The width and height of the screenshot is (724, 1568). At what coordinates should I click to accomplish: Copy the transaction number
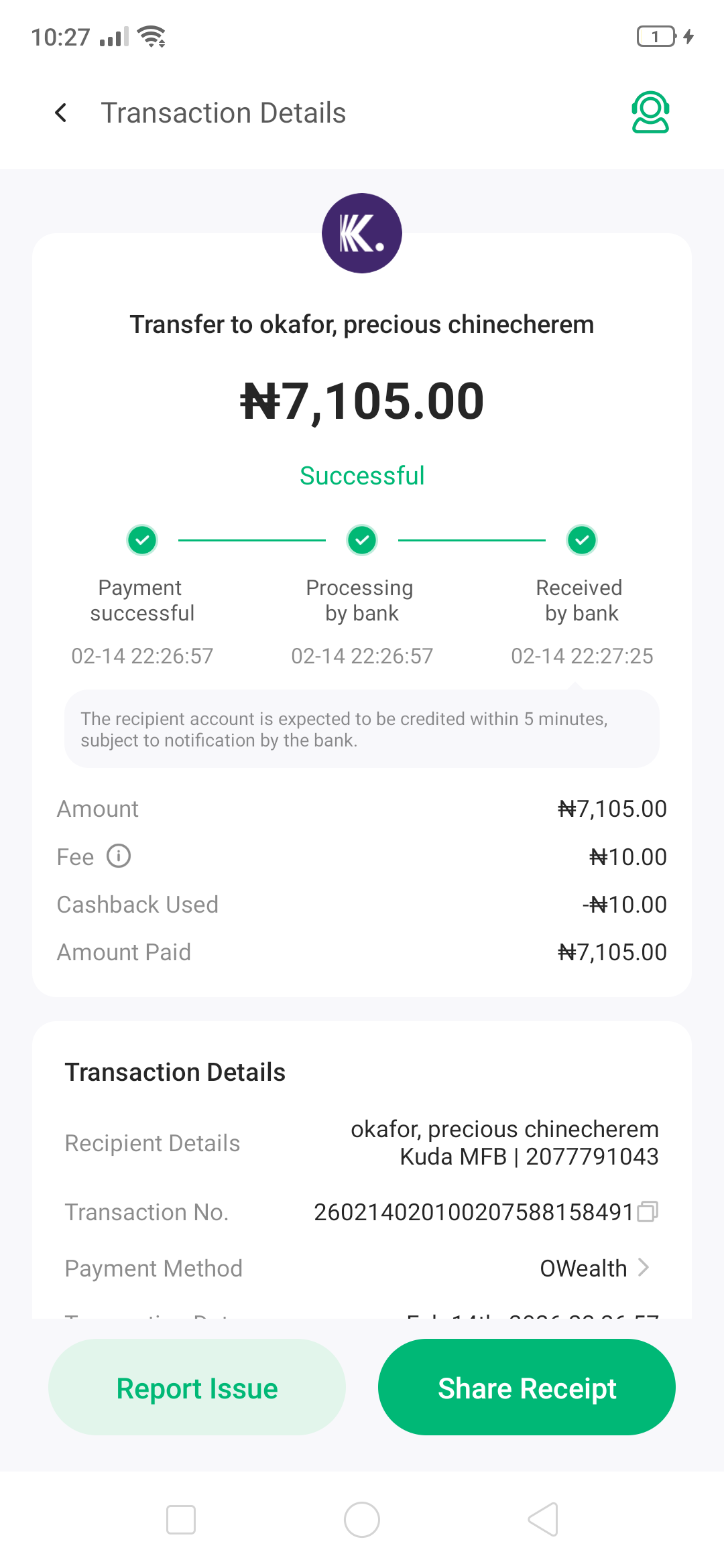point(648,1212)
